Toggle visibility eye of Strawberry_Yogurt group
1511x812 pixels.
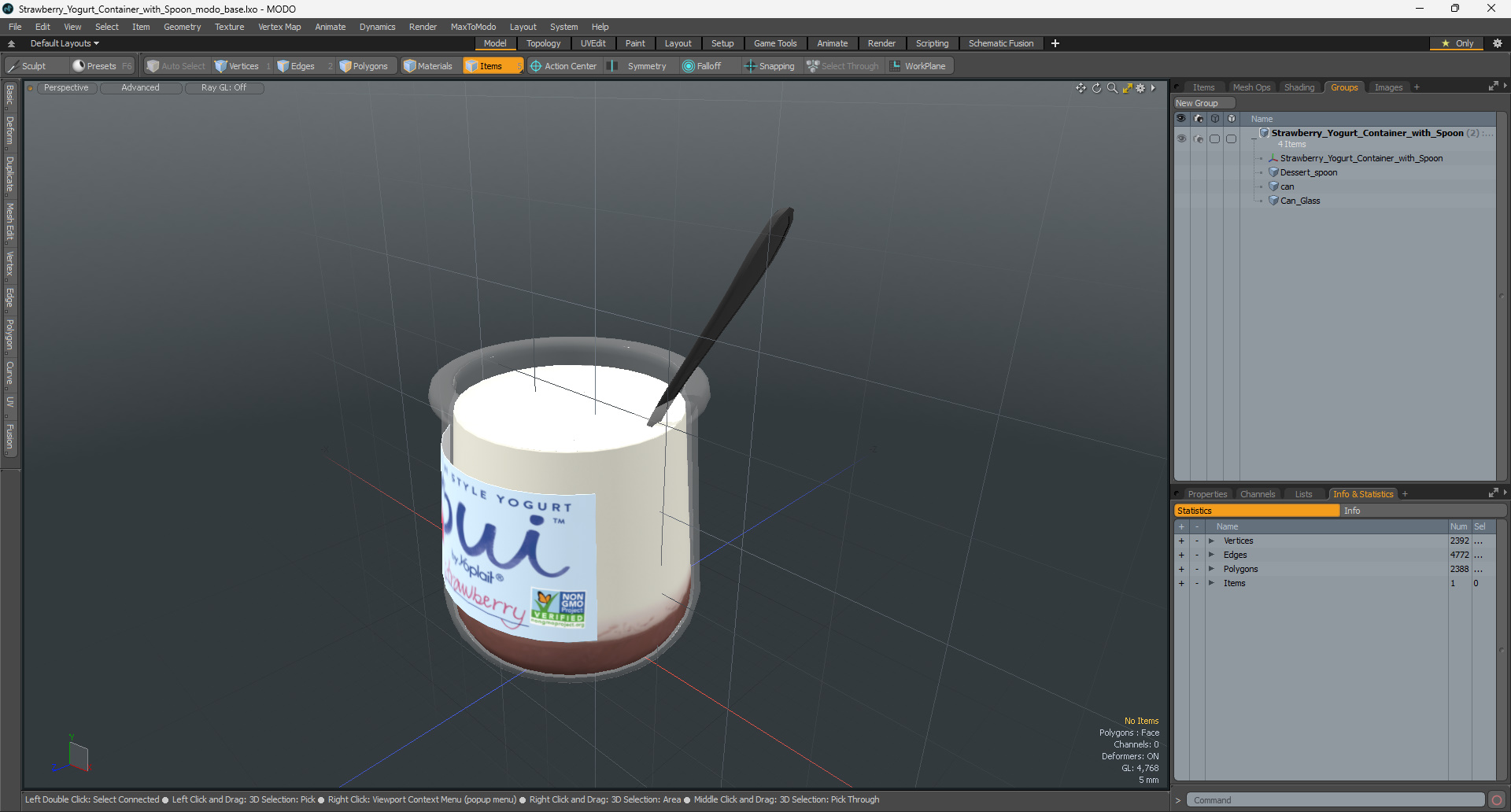1181,138
